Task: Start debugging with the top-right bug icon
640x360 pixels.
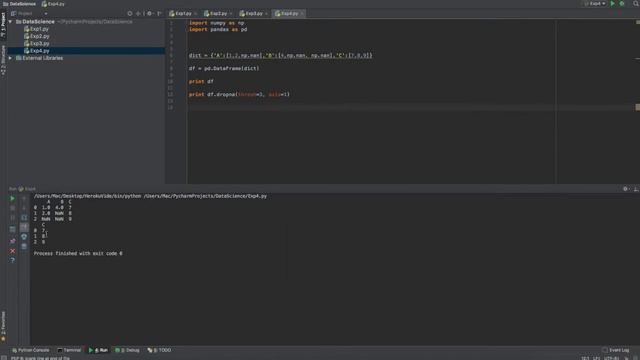Action: tap(622, 4)
